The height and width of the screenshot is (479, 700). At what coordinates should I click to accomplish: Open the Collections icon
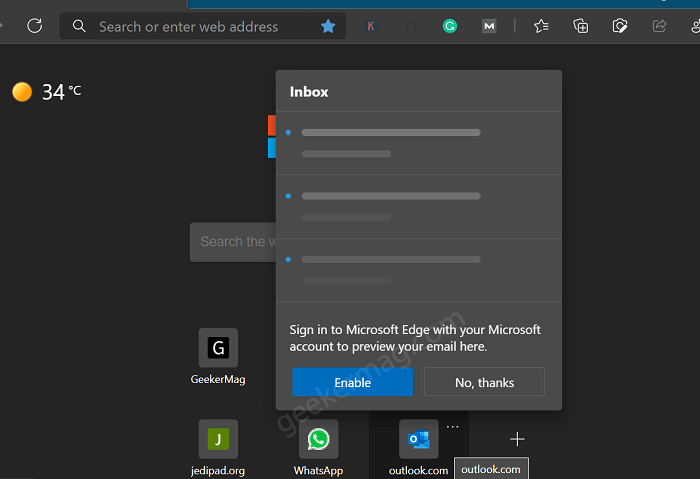point(580,26)
